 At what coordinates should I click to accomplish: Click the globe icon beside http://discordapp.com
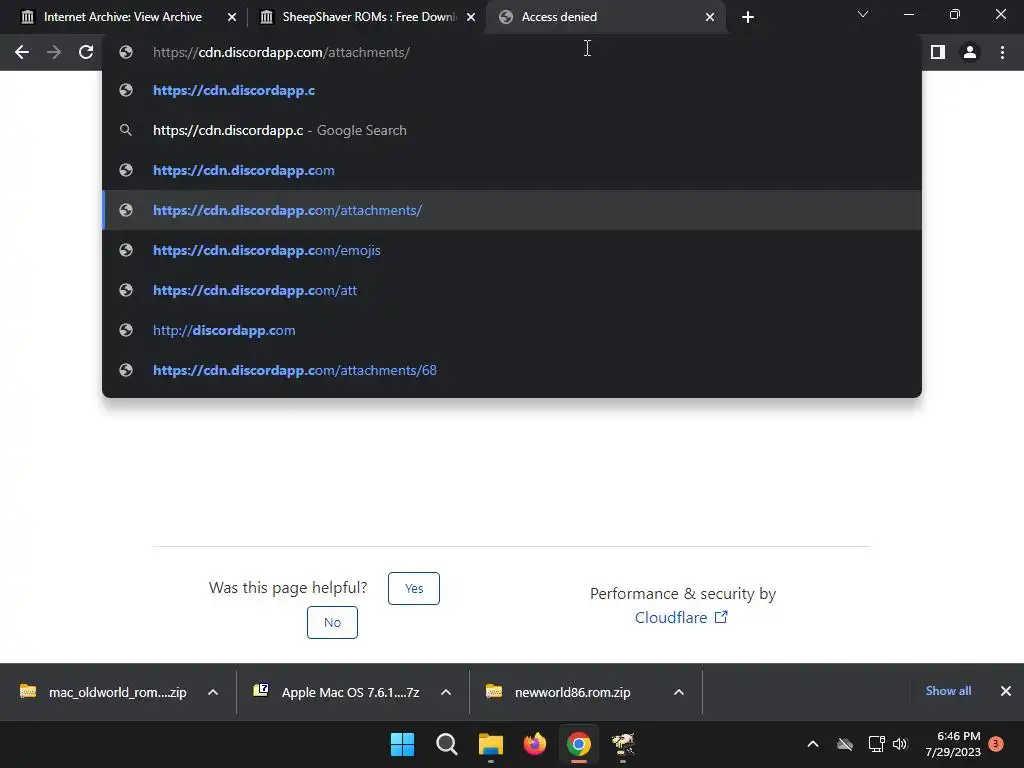(x=126, y=330)
